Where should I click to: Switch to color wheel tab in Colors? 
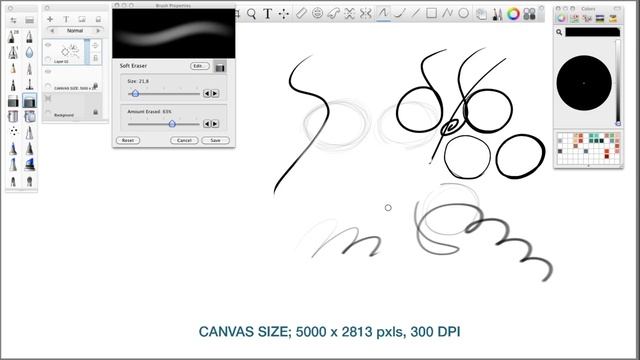click(562, 18)
